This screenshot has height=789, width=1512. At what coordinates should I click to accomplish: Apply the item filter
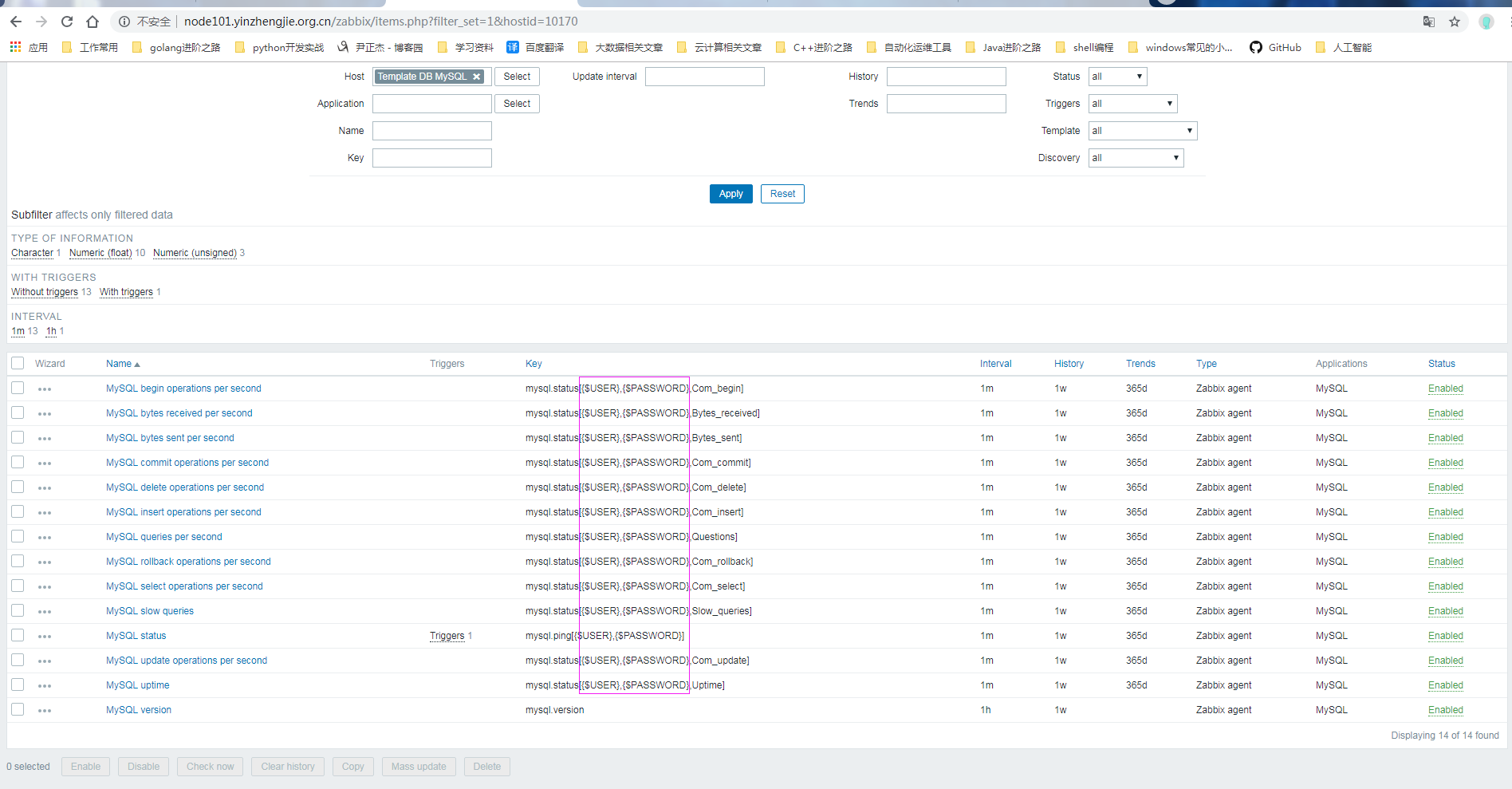point(731,194)
